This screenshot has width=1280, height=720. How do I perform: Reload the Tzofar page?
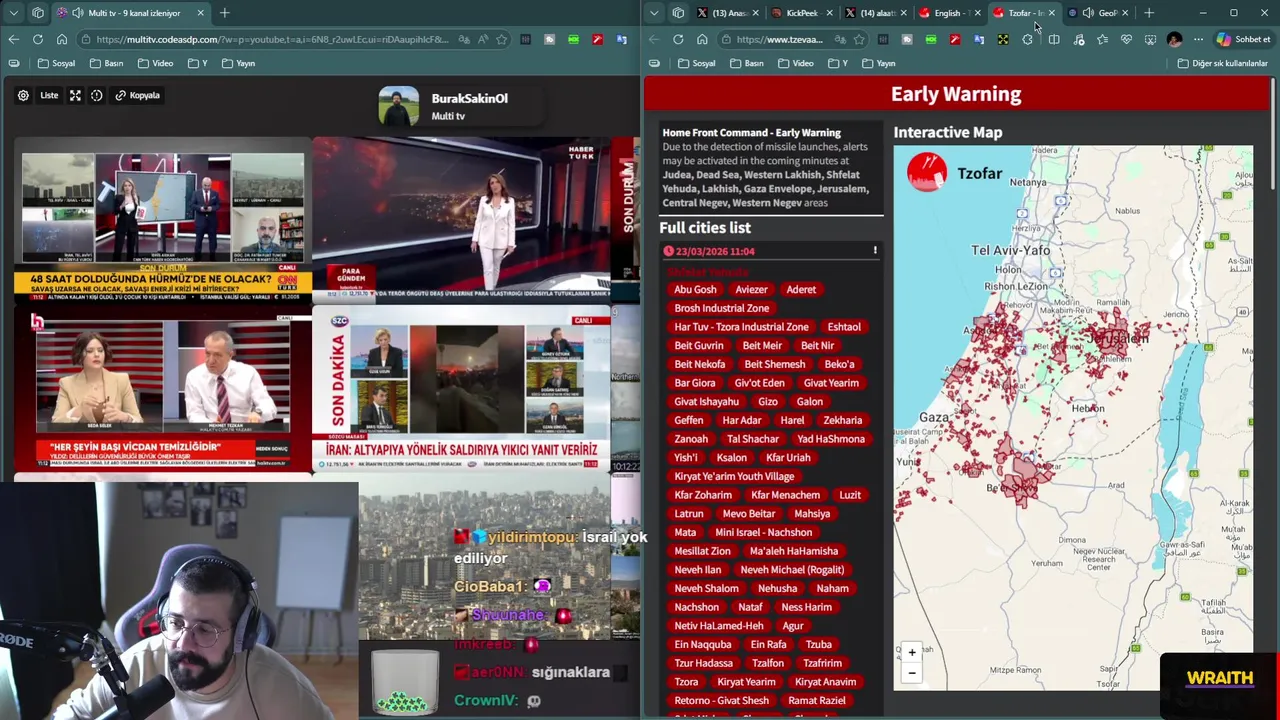[678, 39]
